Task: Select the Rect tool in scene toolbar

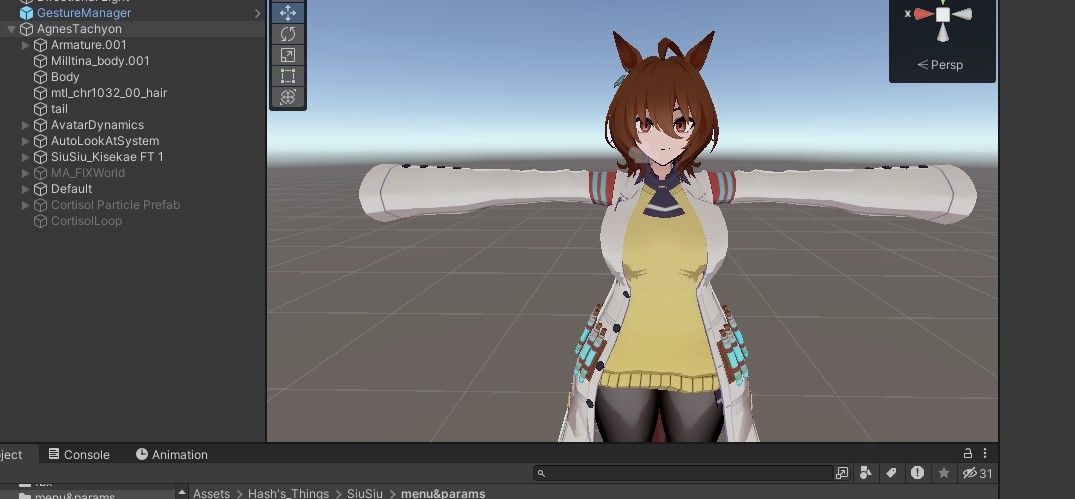Action: pos(288,75)
